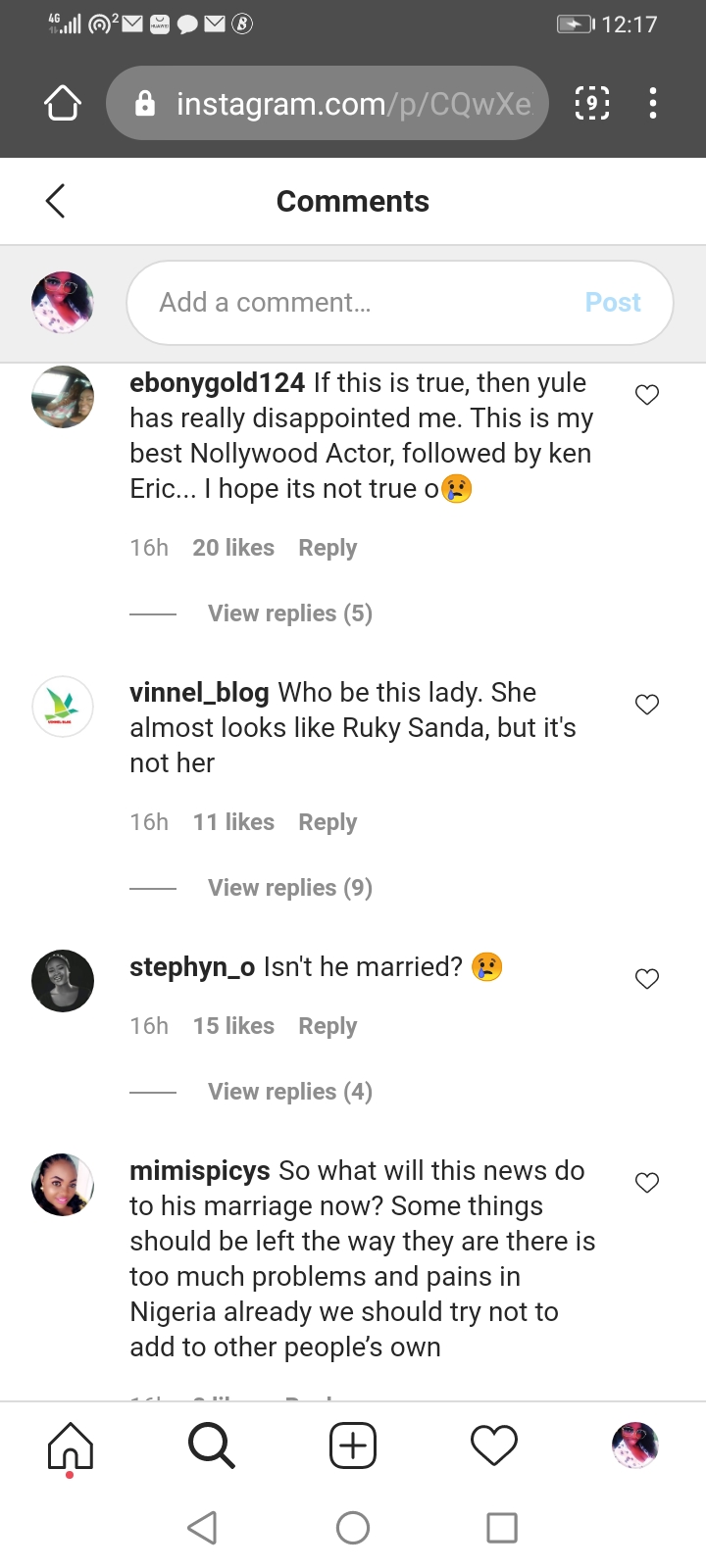Like mimispicys's comment
Image resolution: width=706 pixels, height=1568 pixels.
[647, 1183]
